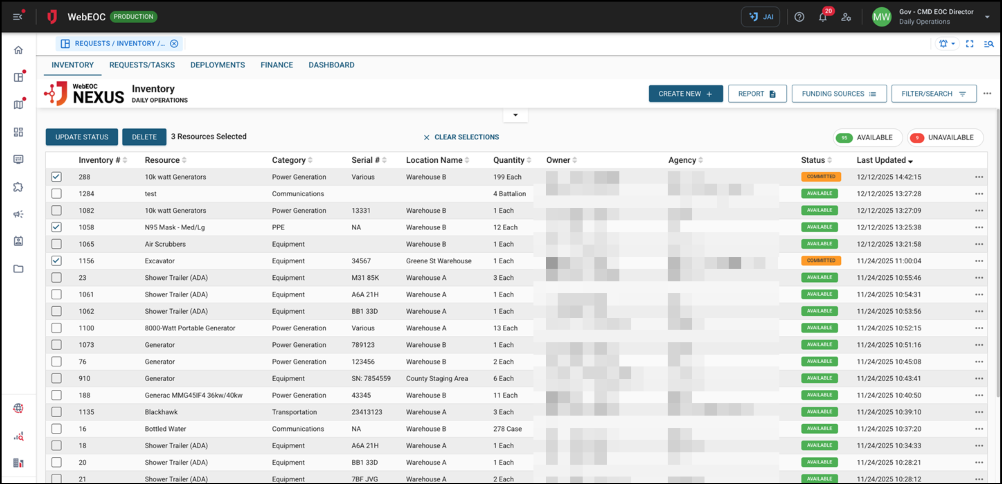Open the globe icon in sidebar
Viewport: 1002px width, 484px height.
[x=18, y=408]
